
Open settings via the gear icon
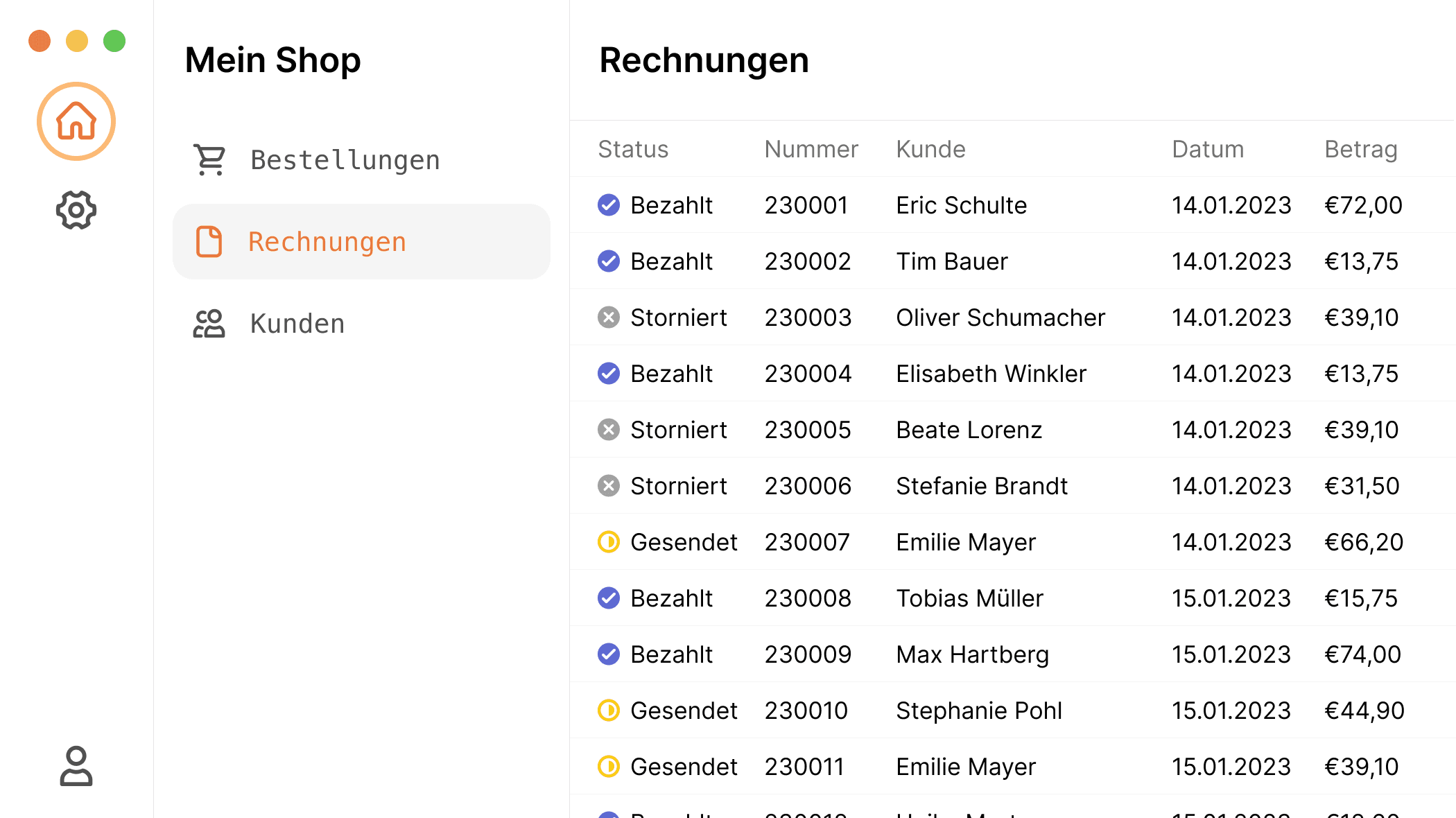(x=76, y=210)
